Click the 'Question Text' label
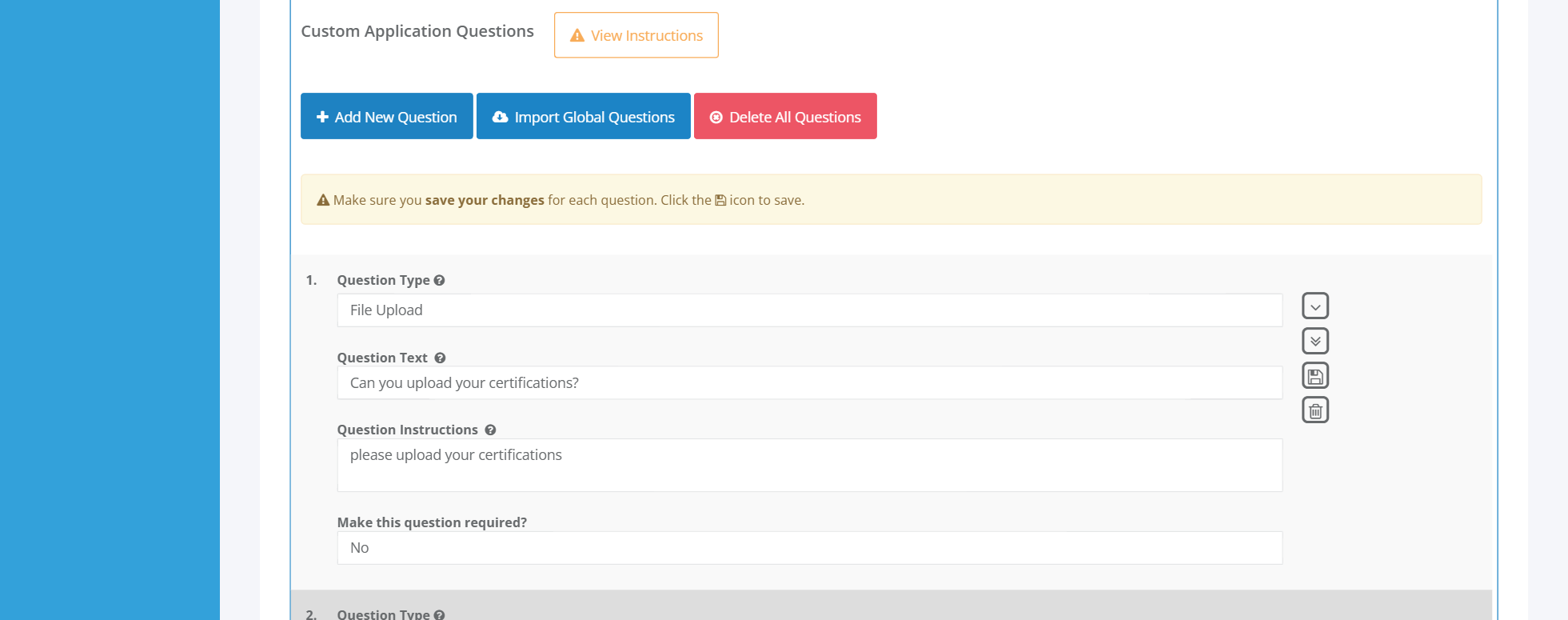Screen dimensions: 1568x620 [x=382, y=358]
